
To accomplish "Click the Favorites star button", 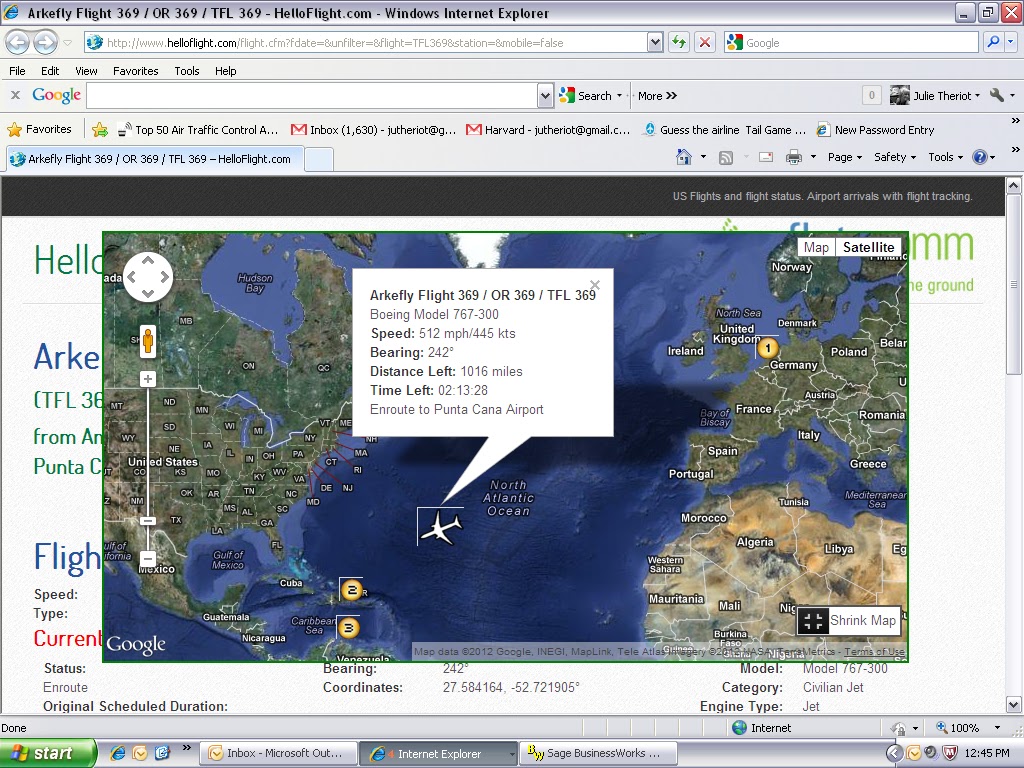I will pos(39,129).
